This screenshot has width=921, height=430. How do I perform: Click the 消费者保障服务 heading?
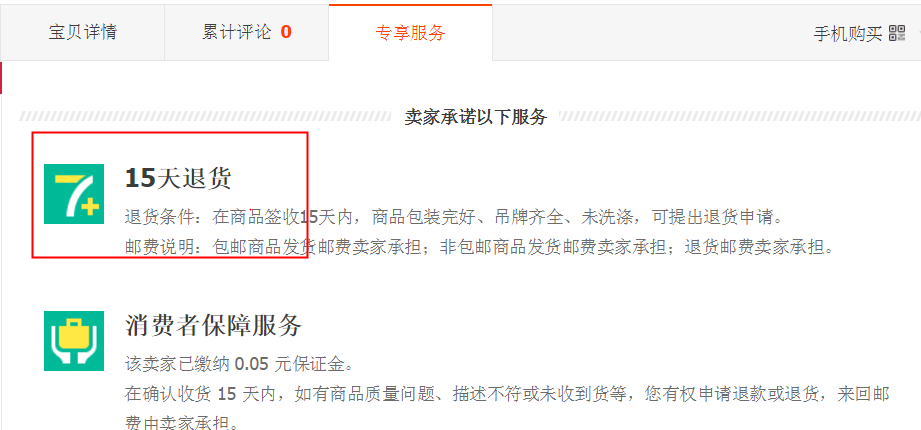(x=213, y=325)
